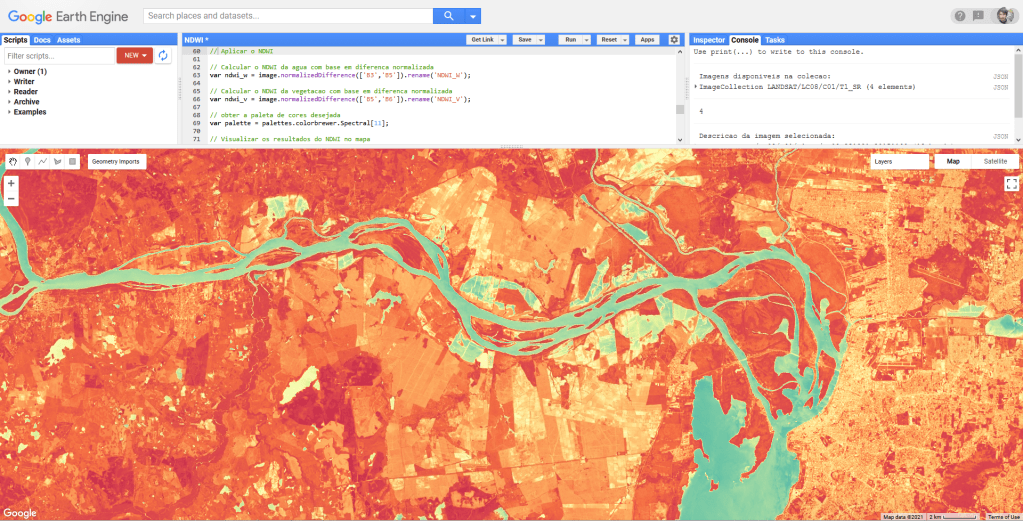Switch base layer to Map view
Screen dimensions: 1023x521
point(952,161)
